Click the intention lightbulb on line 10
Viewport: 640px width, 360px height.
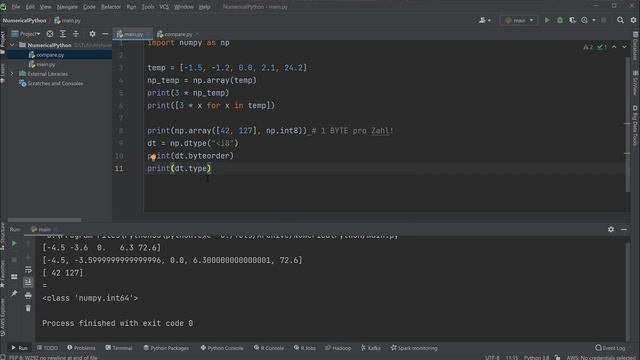[153, 157]
